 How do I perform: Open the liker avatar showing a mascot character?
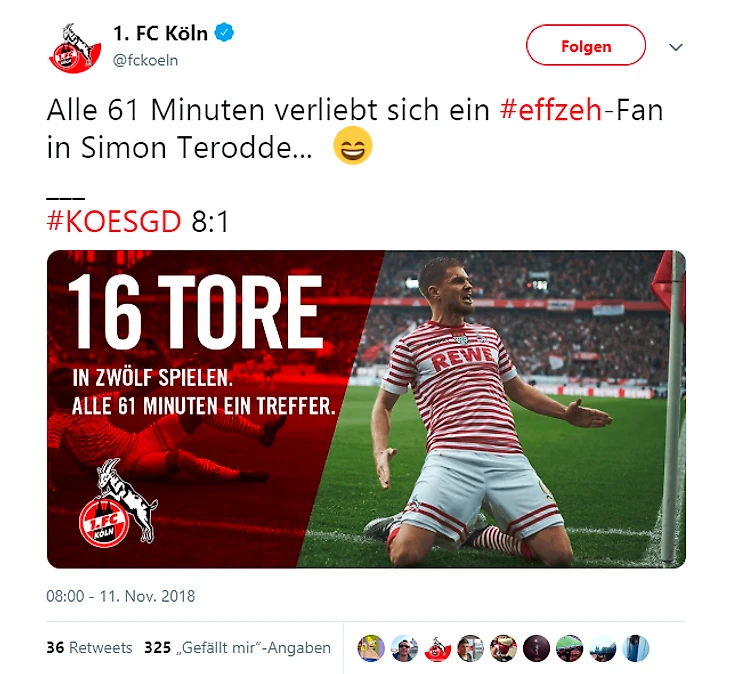(503, 648)
